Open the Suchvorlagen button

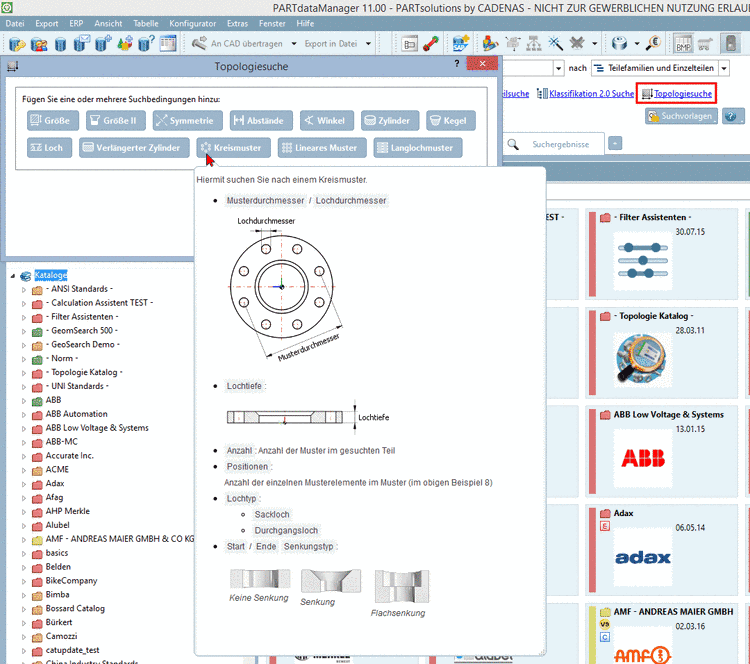(x=681, y=116)
